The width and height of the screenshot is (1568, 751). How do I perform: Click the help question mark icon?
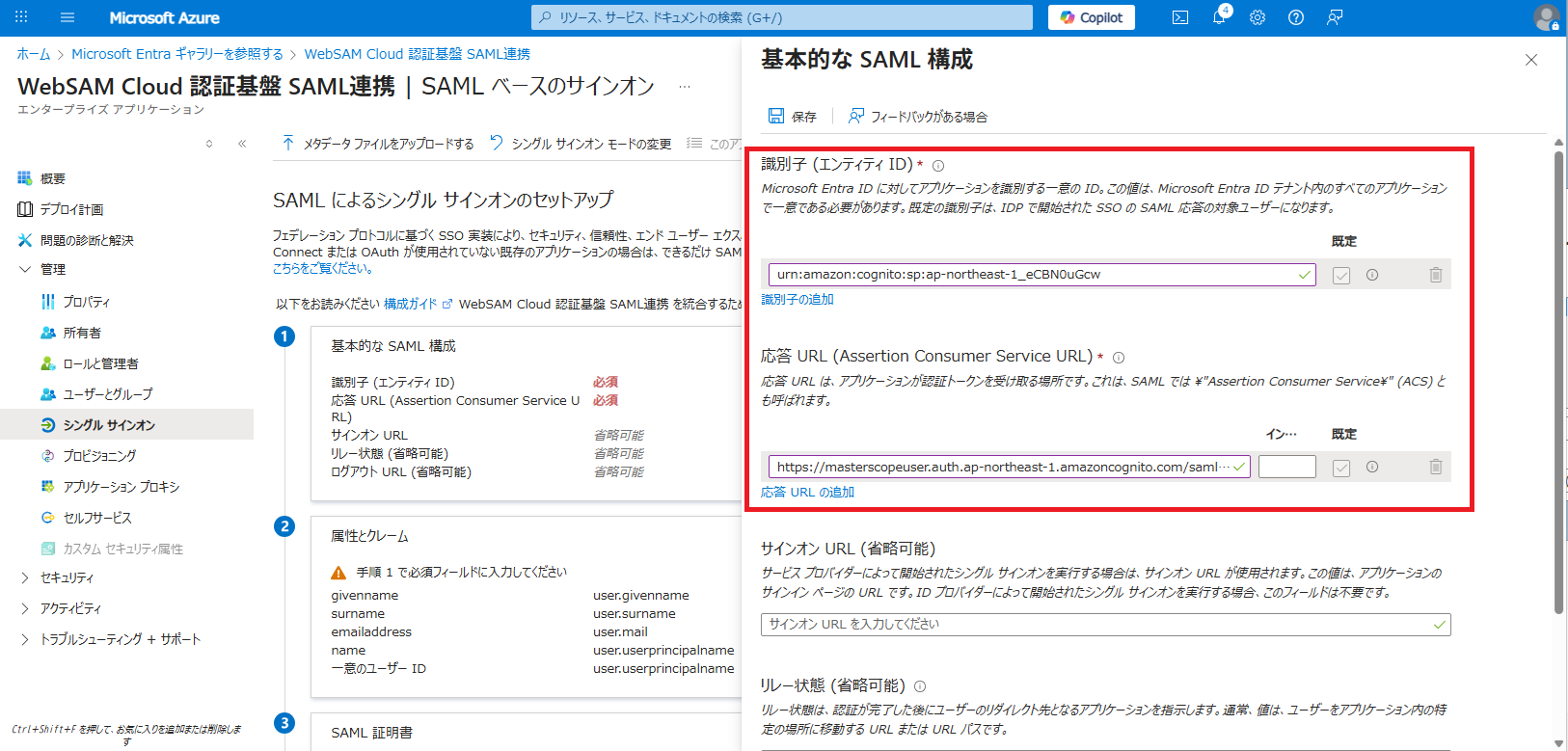tap(1296, 17)
